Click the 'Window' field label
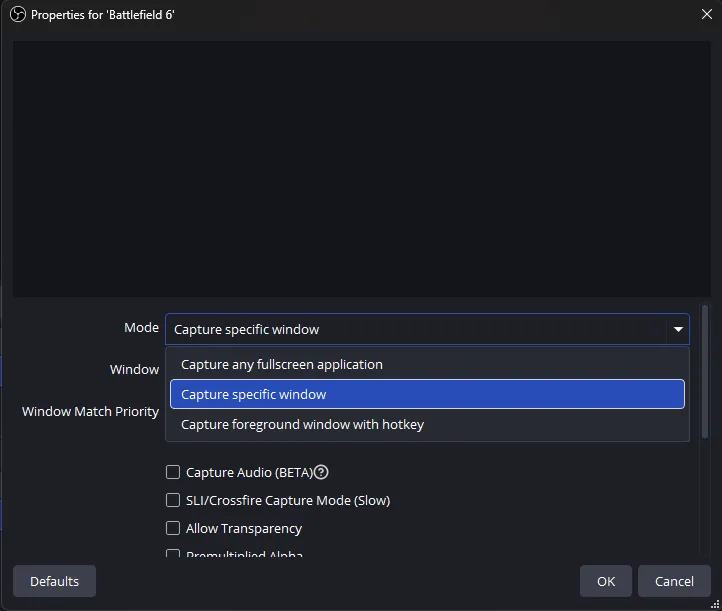Viewport: 722px width, 611px height. click(134, 369)
